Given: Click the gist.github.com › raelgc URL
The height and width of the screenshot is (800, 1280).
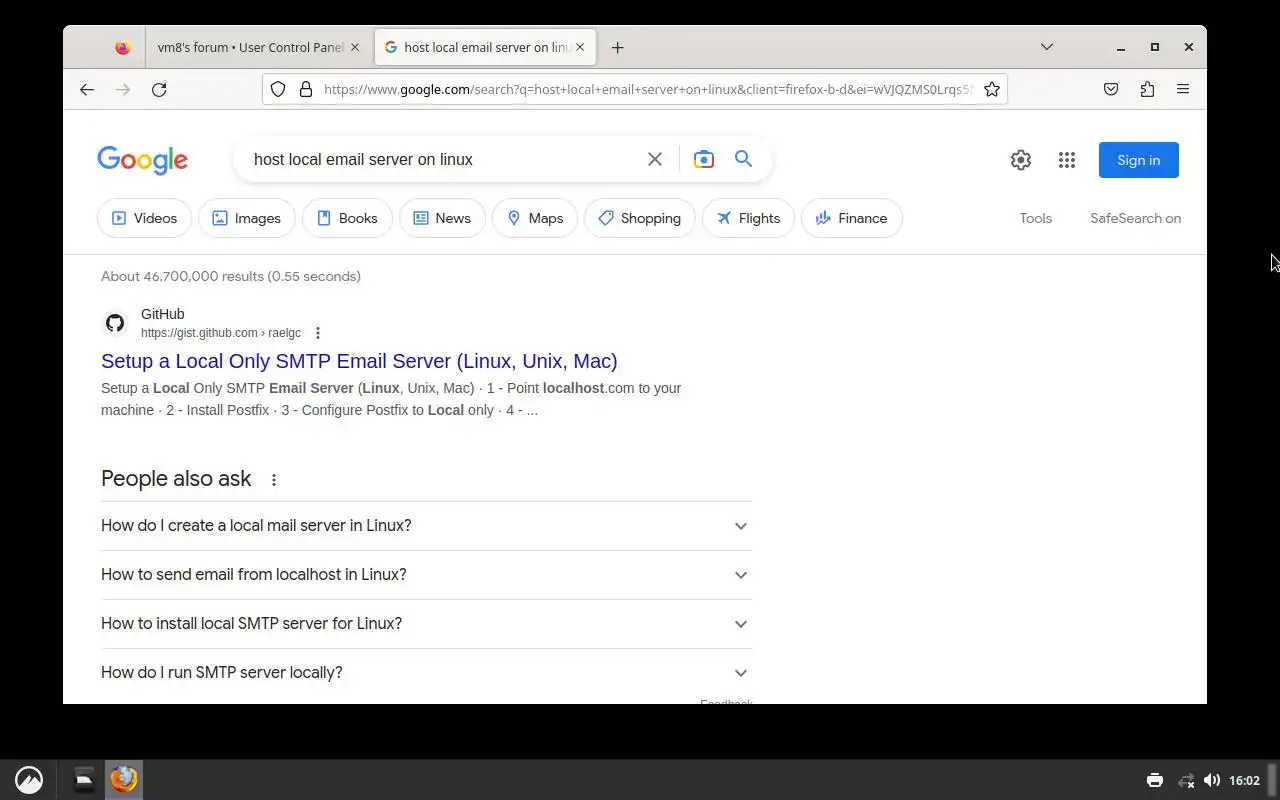Looking at the screenshot, I should tap(221, 333).
